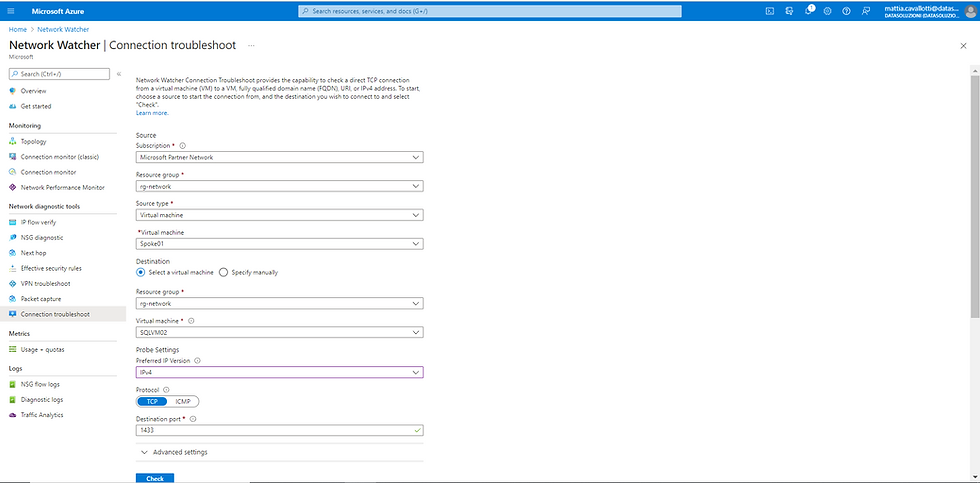Close the Network Watcher blade
Screen dimensions: 980x483
[x=963, y=46]
